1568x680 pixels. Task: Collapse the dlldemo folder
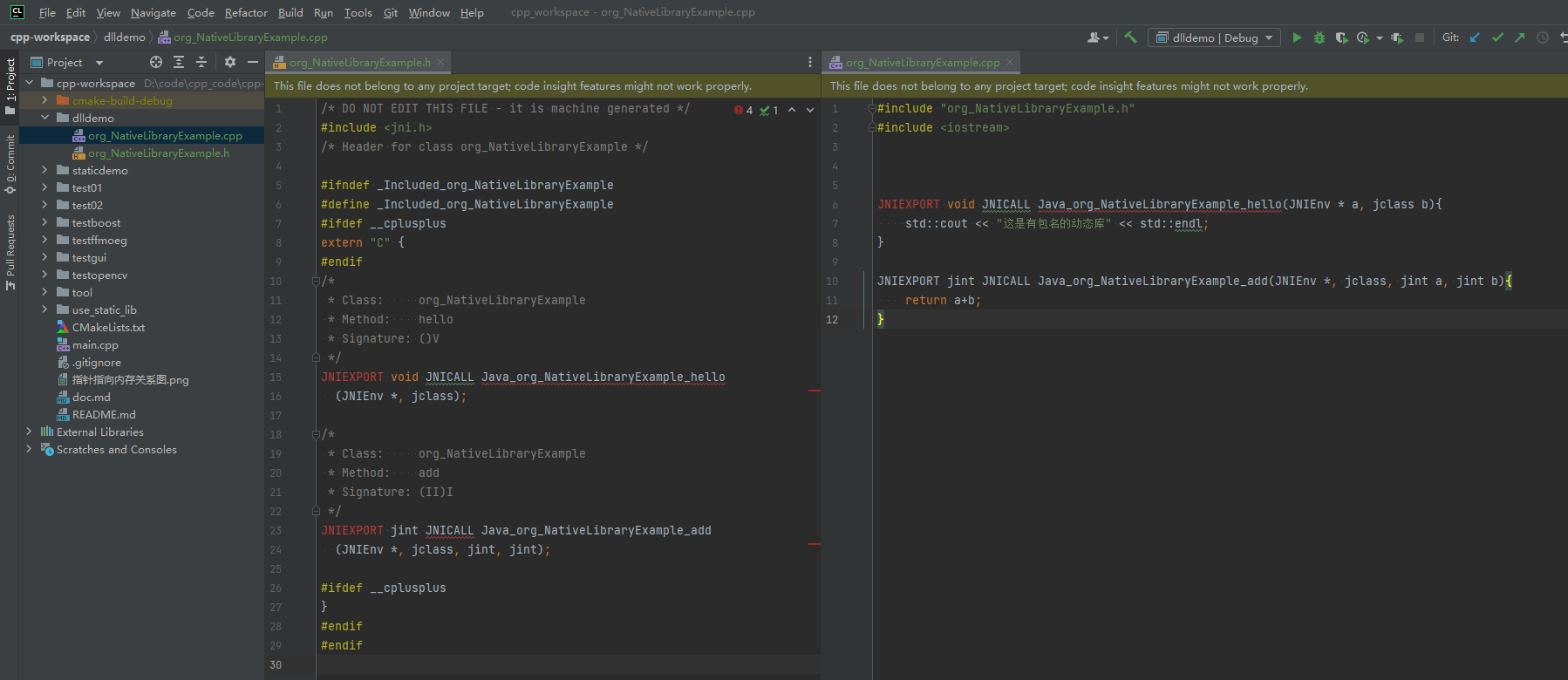point(44,118)
